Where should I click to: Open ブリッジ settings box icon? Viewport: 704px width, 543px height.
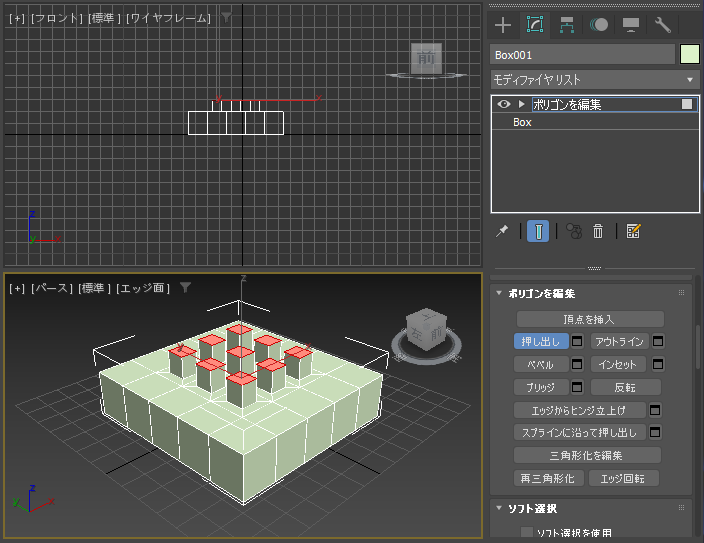[x=577, y=387]
